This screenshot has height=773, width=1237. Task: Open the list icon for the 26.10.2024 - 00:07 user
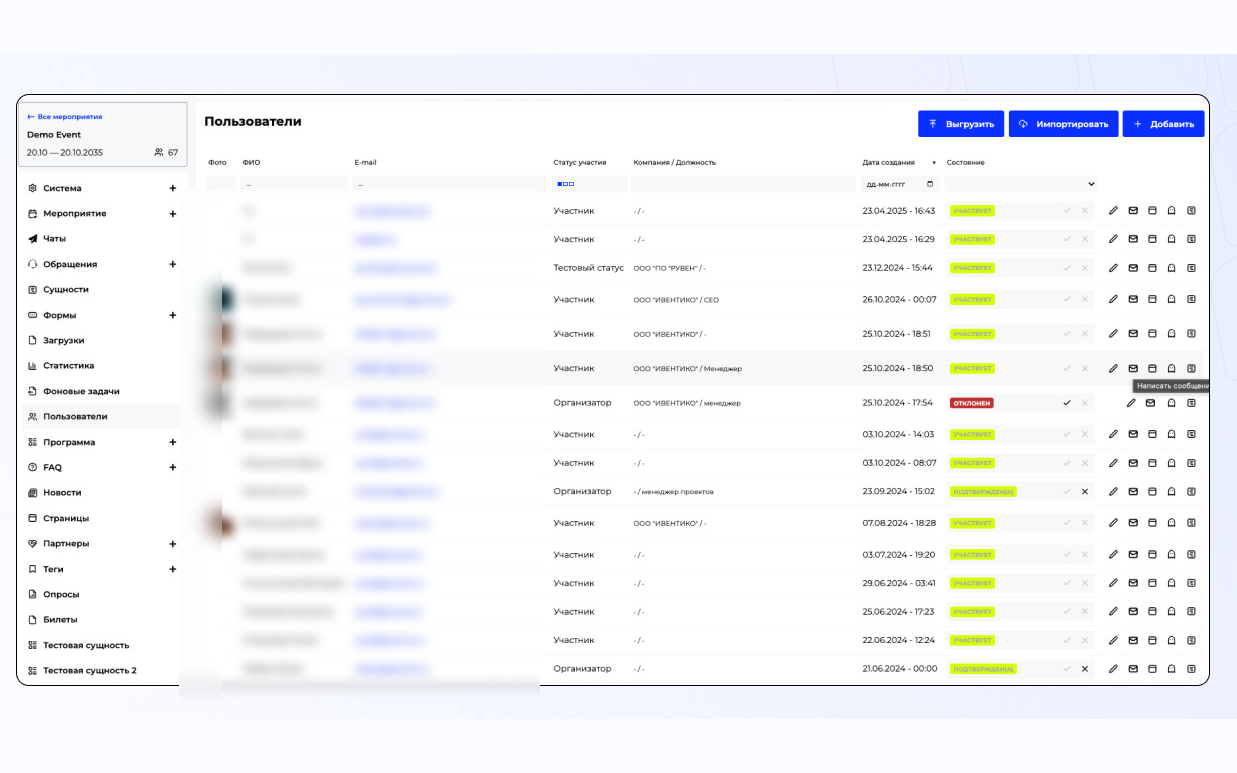click(1191, 299)
